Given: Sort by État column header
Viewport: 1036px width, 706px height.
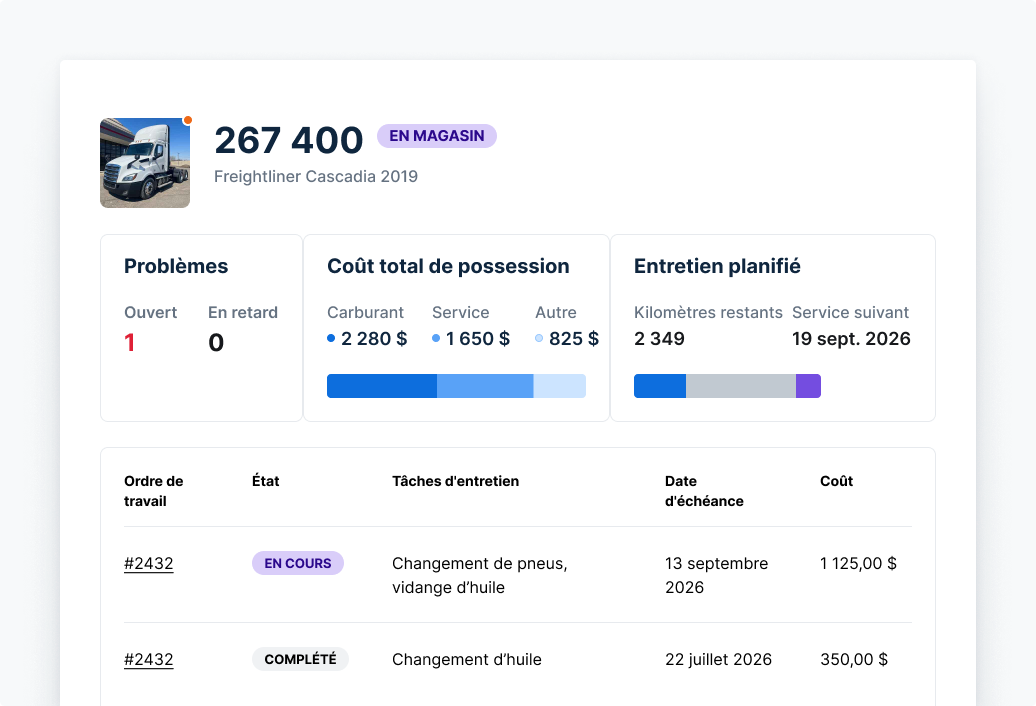Looking at the screenshot, I should click(x=266, y=481).
